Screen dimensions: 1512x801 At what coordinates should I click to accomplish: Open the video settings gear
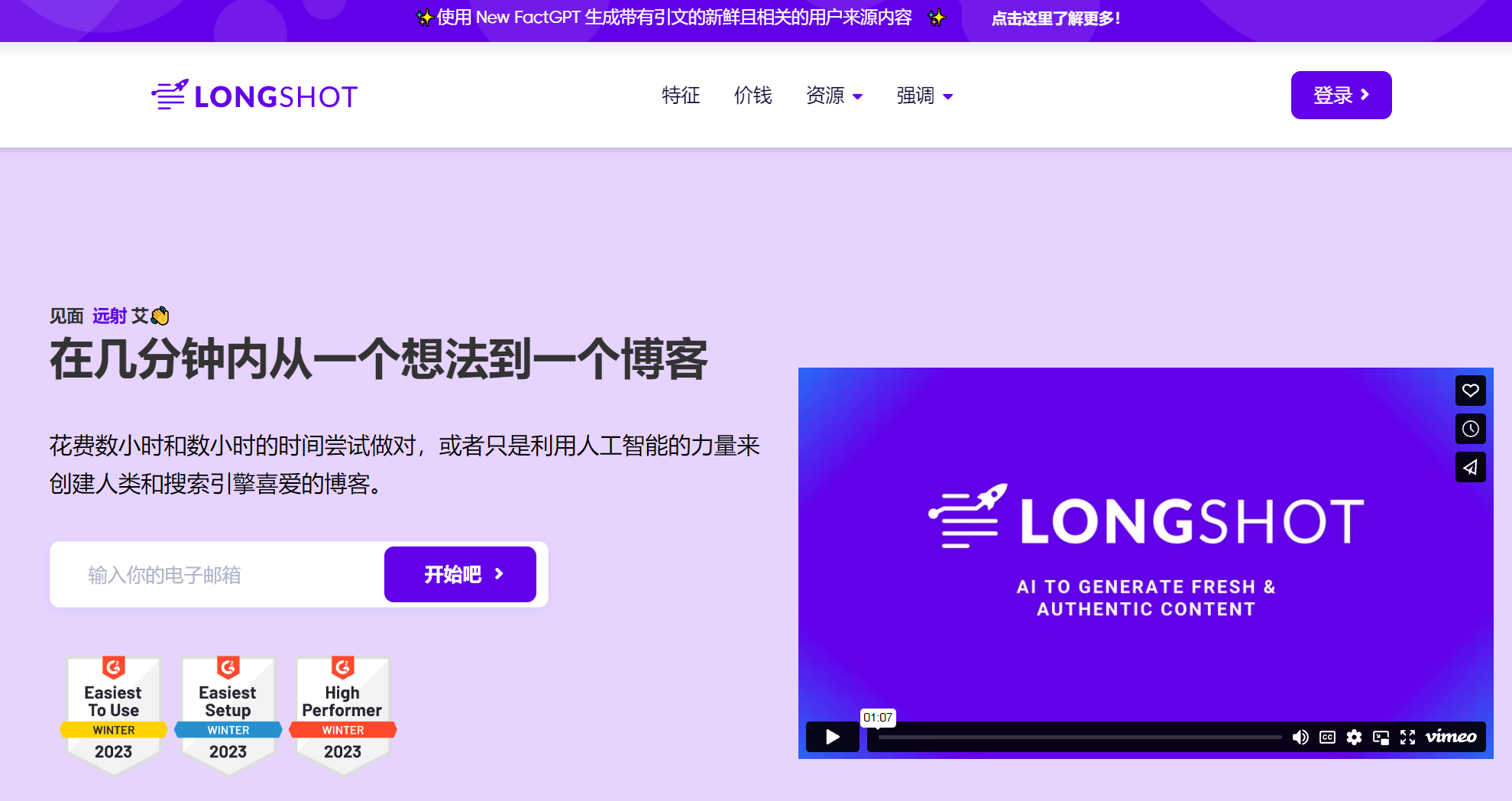pyautogui.click(x=1354, y=737)
